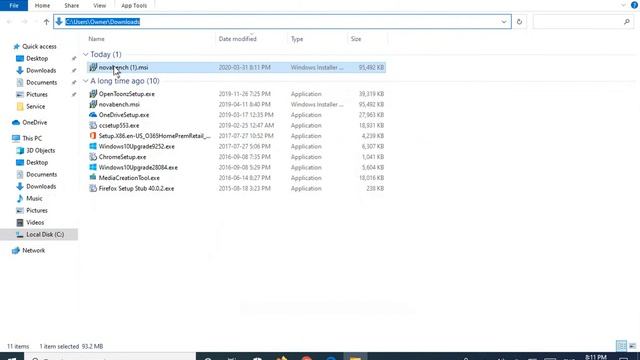Open the File ribbon tab
Image resolution: width=640 pixels, height=360 pixels.
point(14,5)
